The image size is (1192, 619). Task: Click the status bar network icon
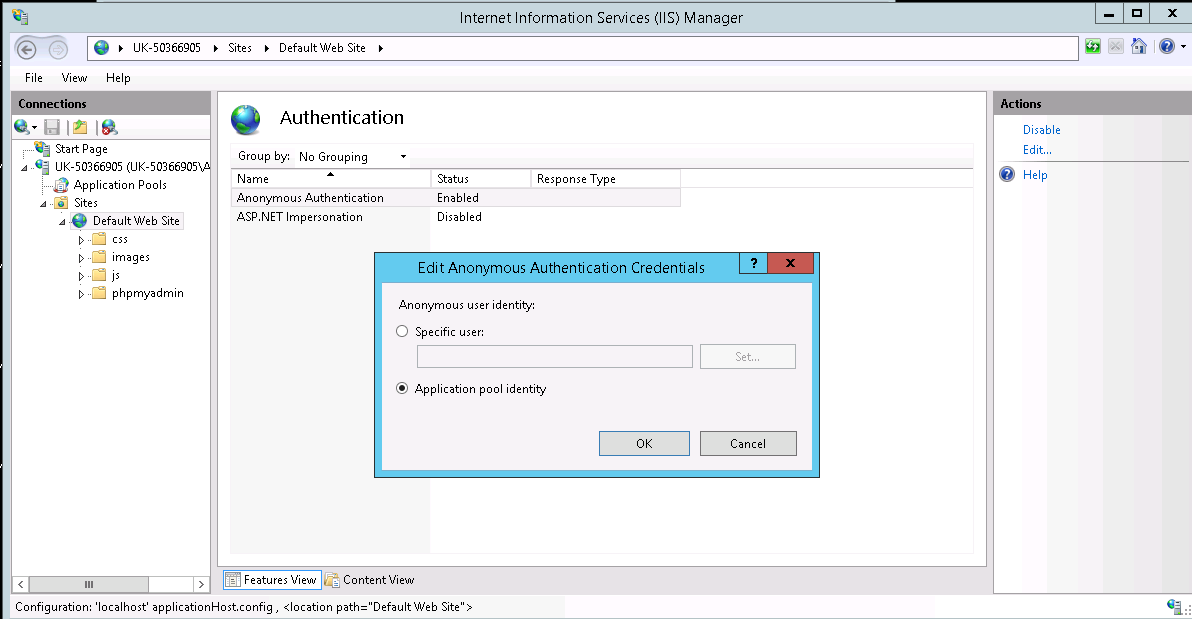(1174, 606)
